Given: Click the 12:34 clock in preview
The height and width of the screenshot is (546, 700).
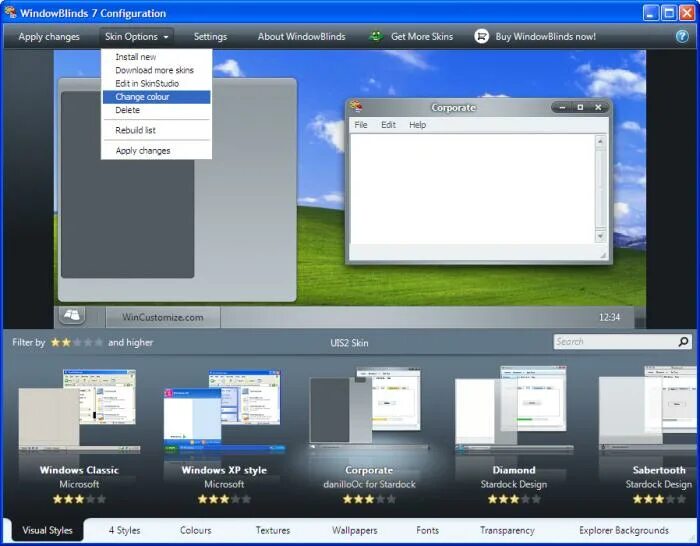Looking at the screenshot, I should [x=609, y=317].
